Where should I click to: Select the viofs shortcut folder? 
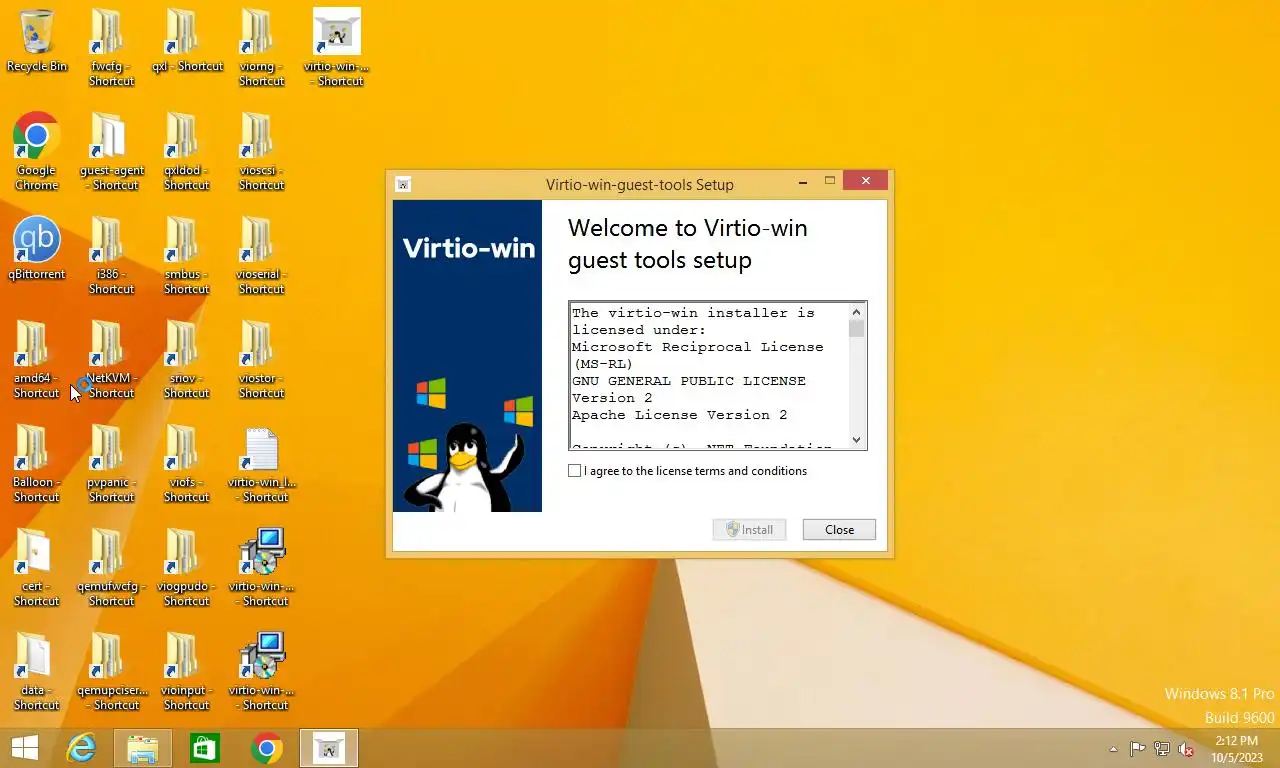coord(186,464)
